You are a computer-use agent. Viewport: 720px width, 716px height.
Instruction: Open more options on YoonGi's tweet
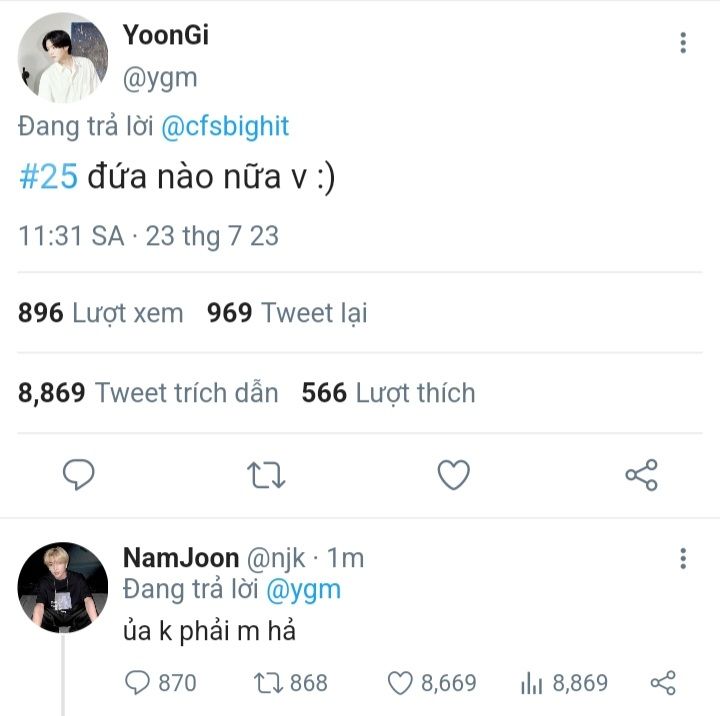pyautogui.click(x=683, y=42)
